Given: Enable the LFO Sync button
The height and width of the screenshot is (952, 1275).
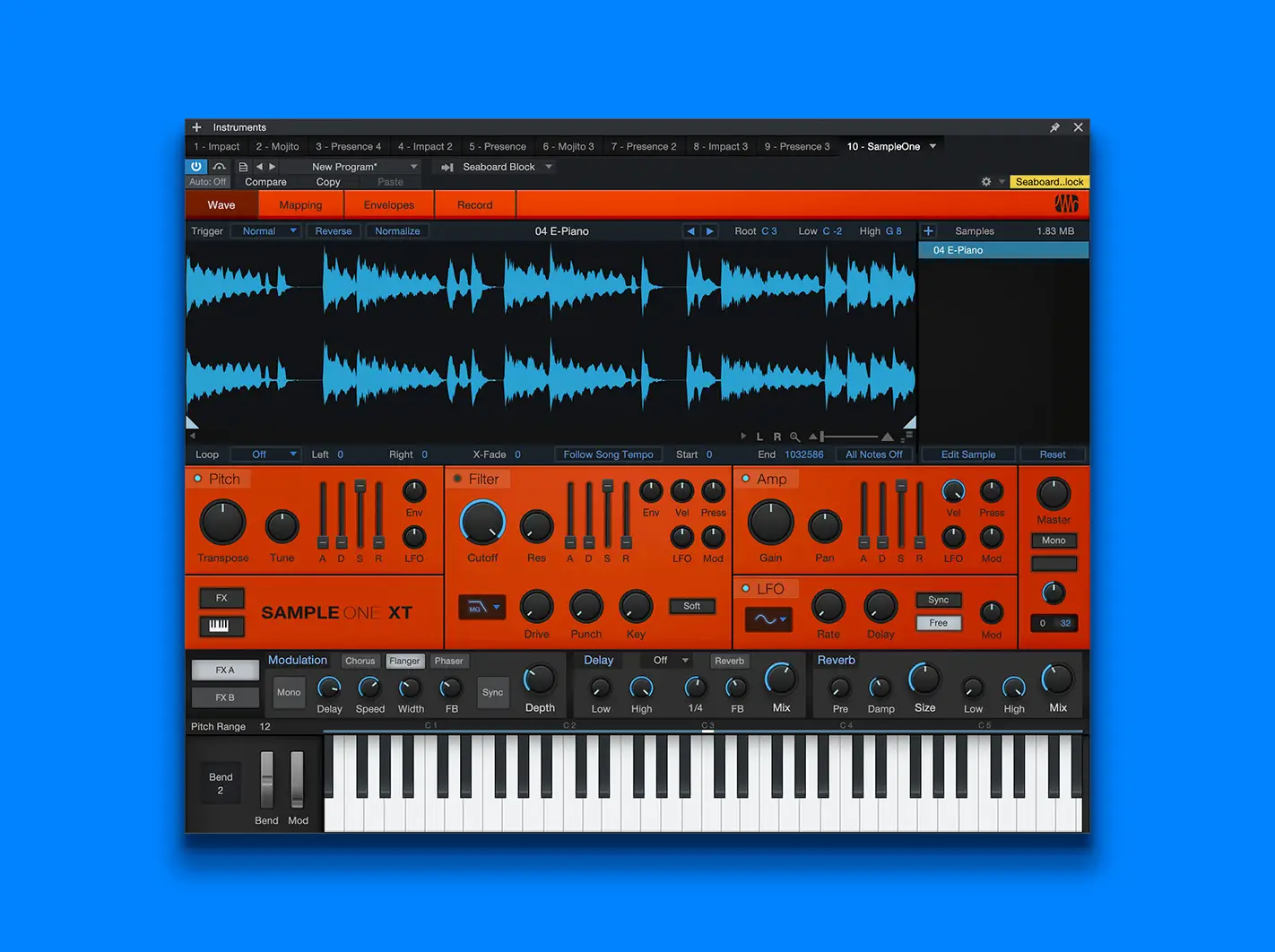Looking at the screenshot, I should pyautogui.click(x=938, y=600).
